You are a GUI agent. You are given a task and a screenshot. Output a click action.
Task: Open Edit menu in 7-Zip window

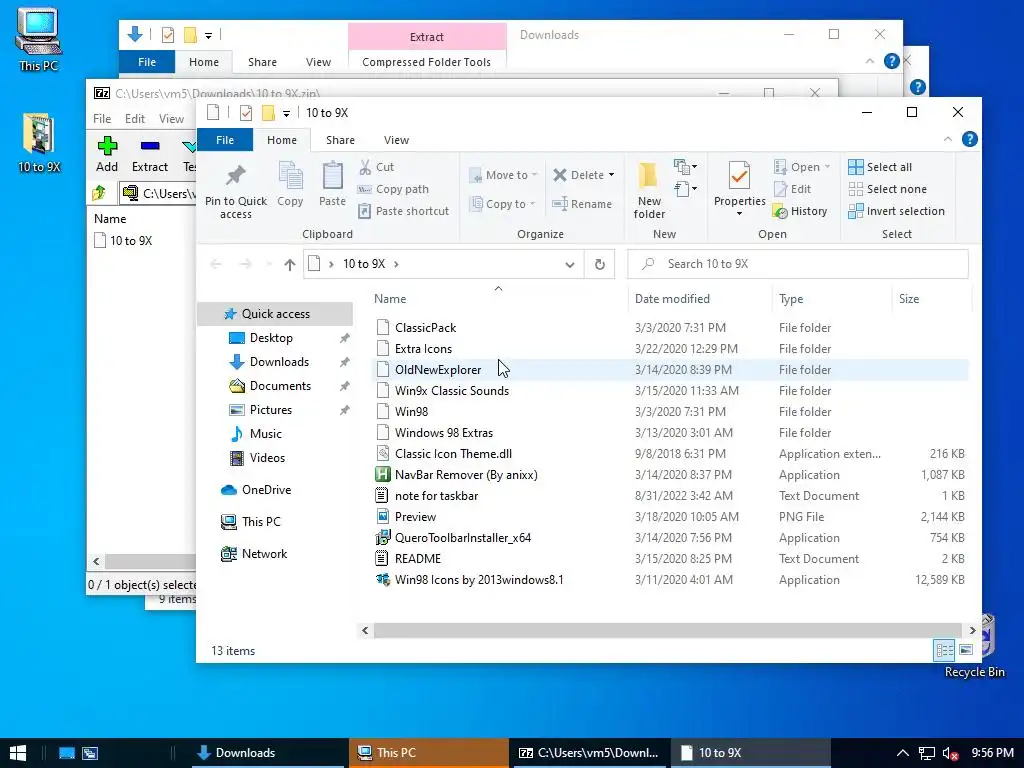click(135, 119)
